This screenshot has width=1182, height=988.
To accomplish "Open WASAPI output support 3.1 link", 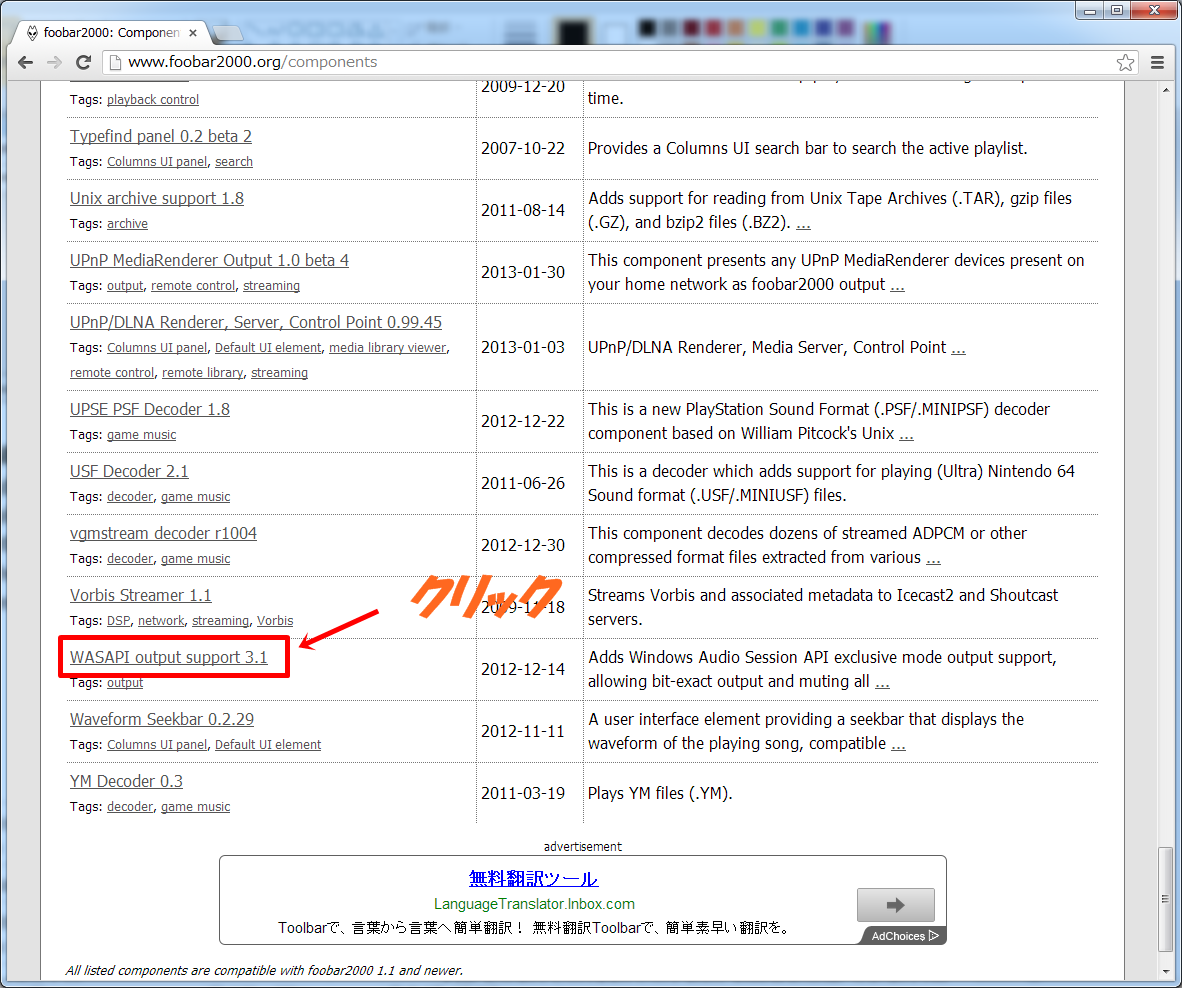I will tap(169, 657).
